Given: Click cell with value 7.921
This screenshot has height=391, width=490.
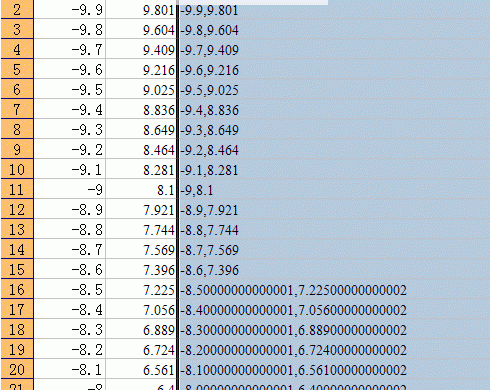Looking at the screenshot, I should [x=141, y=209].
